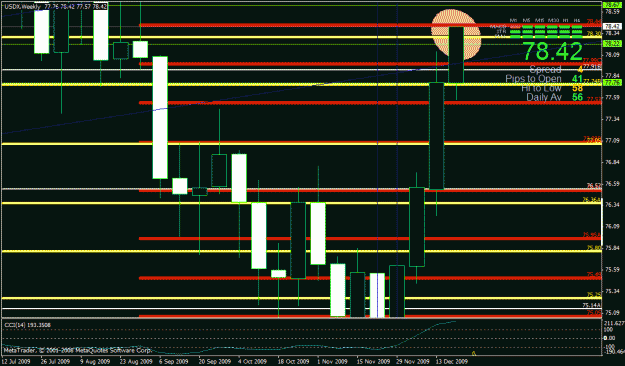Click the 78.34 price axis label

click(612, 33)
